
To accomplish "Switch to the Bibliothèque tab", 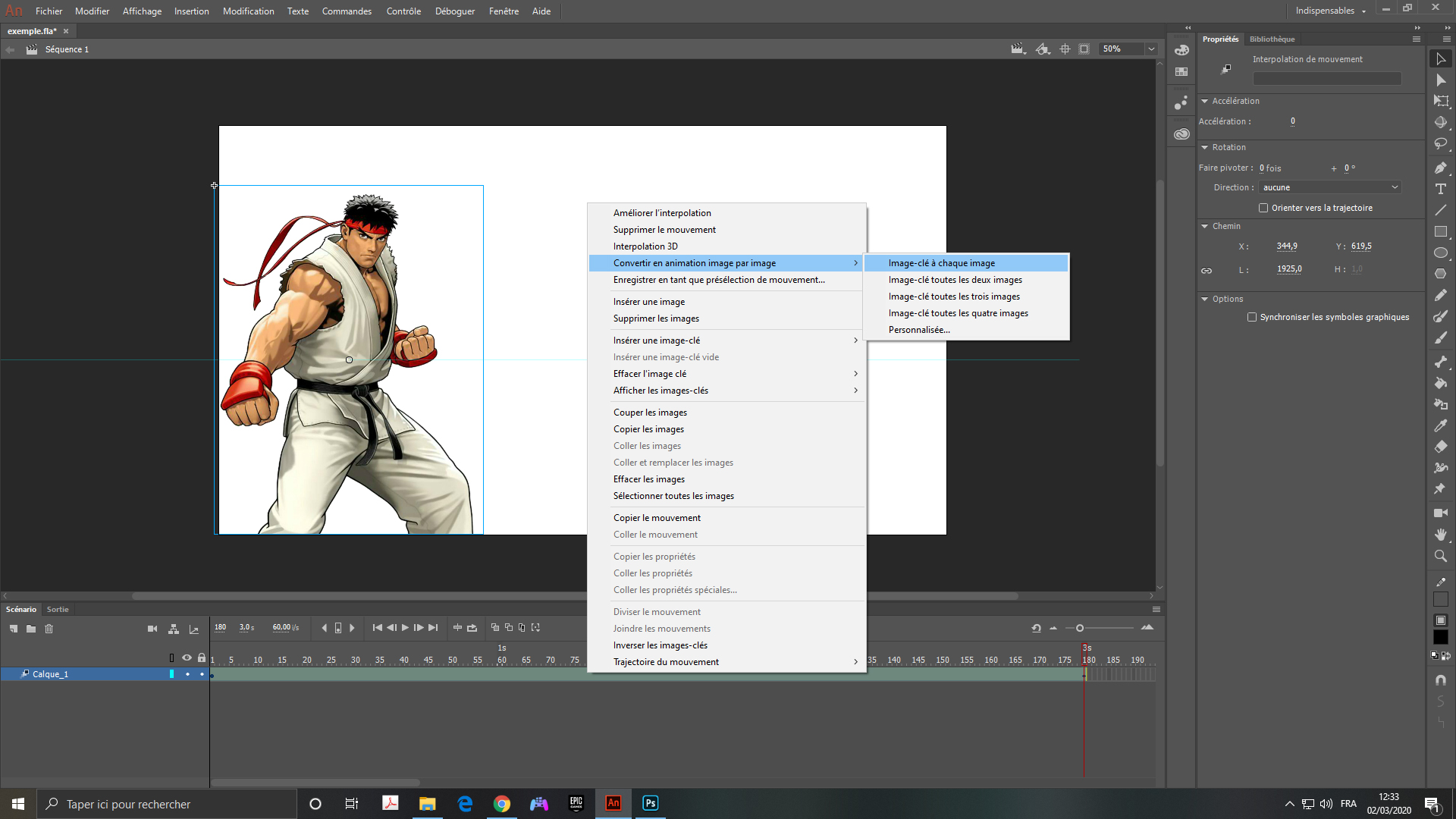I will (1272, 39).
